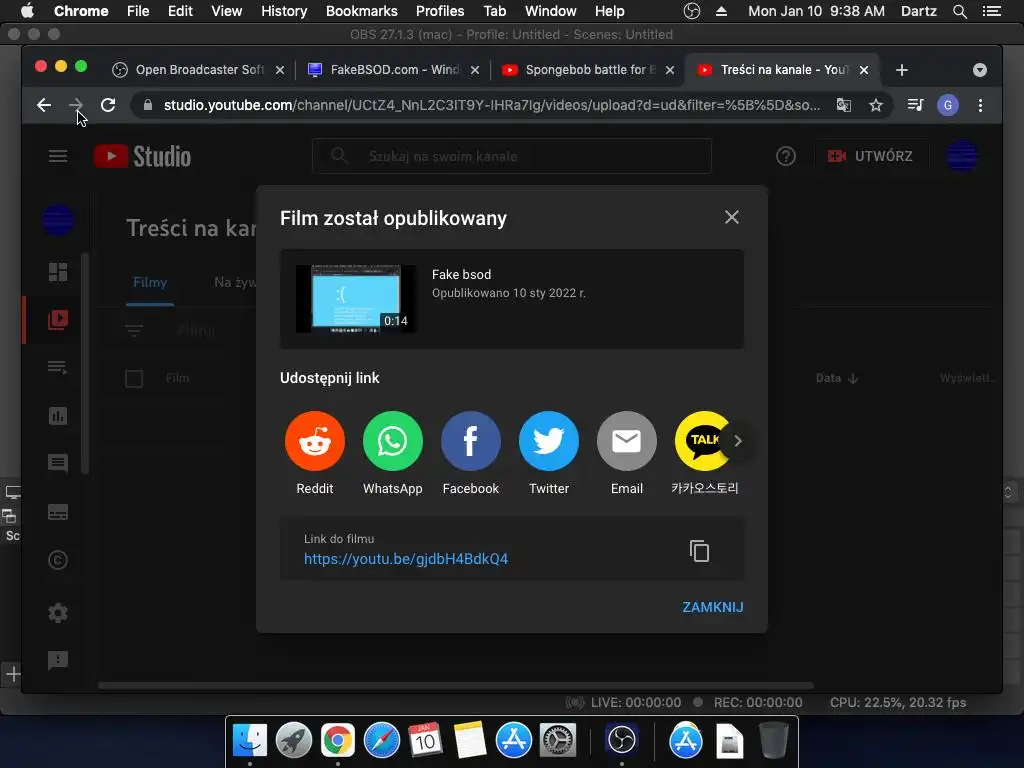The image size is (1024, 768).
Task: Open Chrome media control icon
Action: (x=916, y=105)
